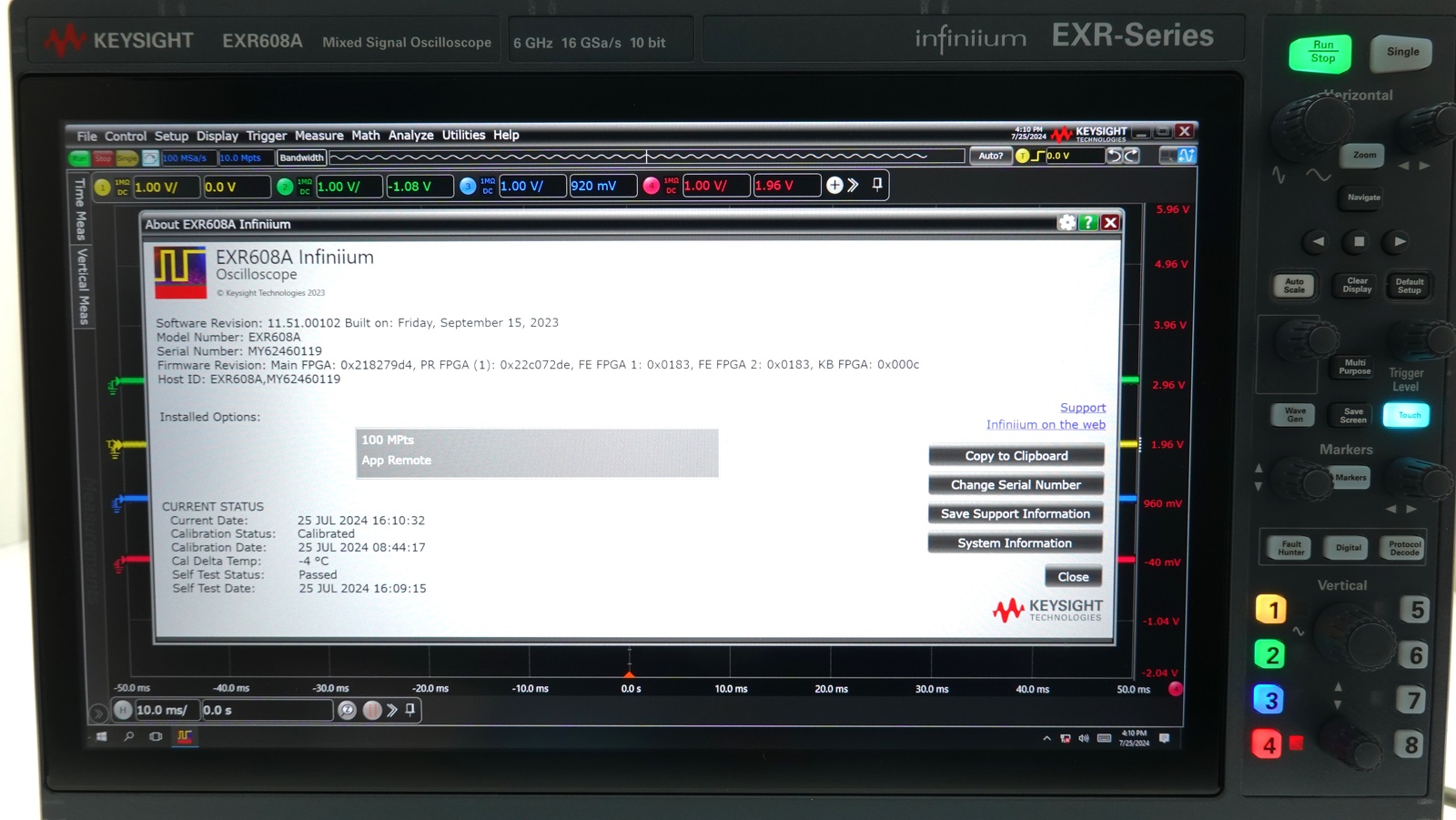This screenshot has height=820, width=1456.
Task: Expand the horizontal toolbar double chevron
Action: pos(391,710)
